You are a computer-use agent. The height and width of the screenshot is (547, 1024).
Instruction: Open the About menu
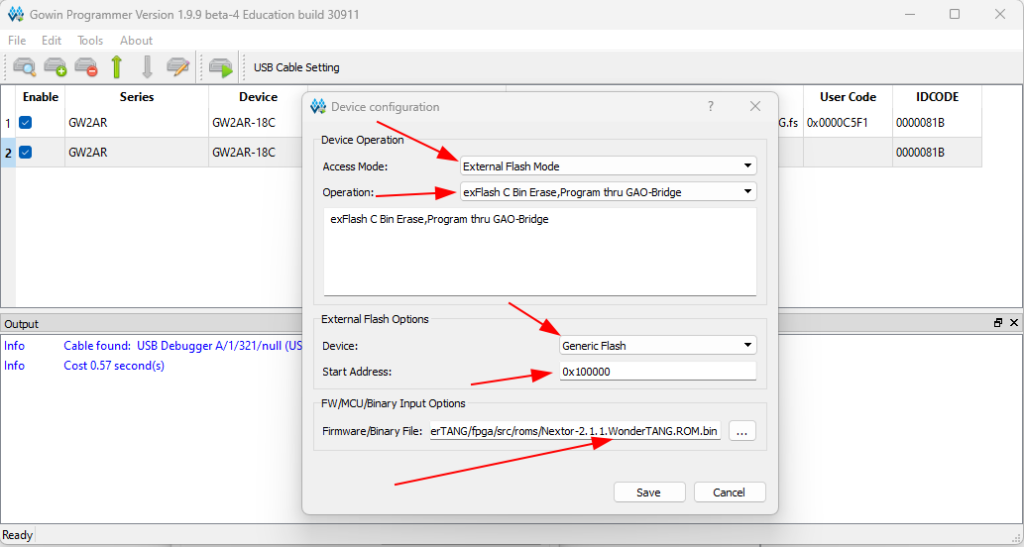[136, 40]
